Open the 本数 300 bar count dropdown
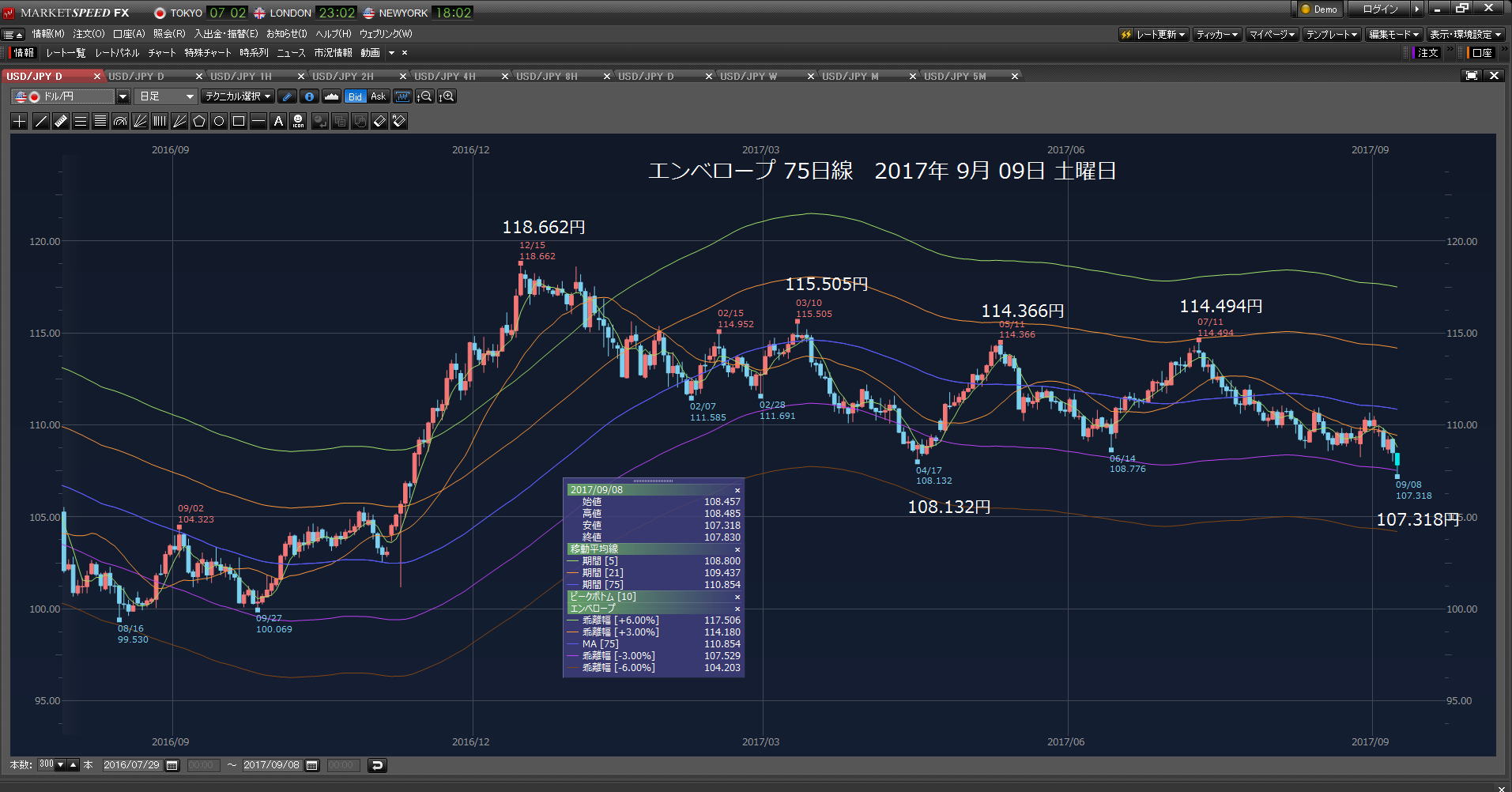 click(x=60, y=764)
